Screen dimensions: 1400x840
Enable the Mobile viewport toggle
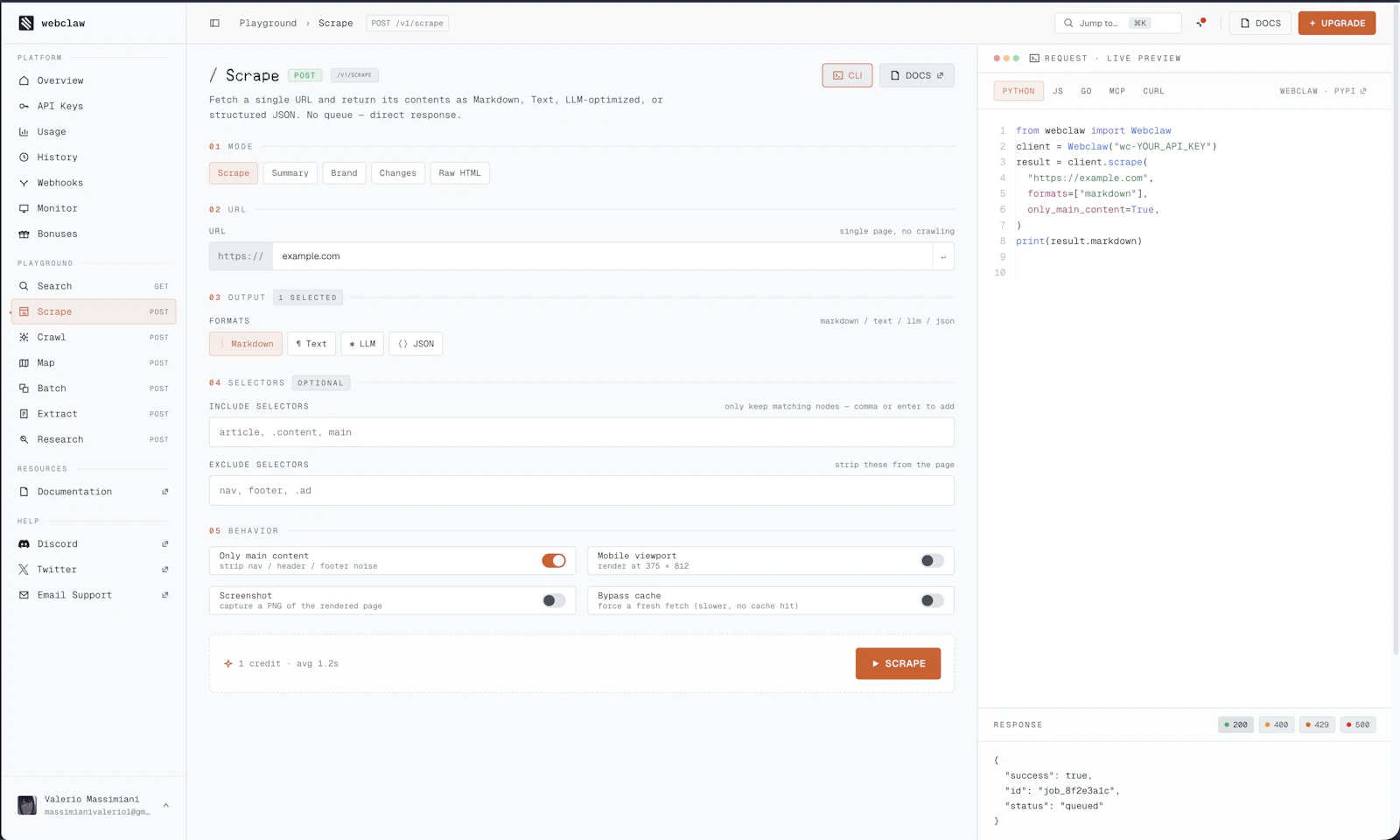pos(932,561)
